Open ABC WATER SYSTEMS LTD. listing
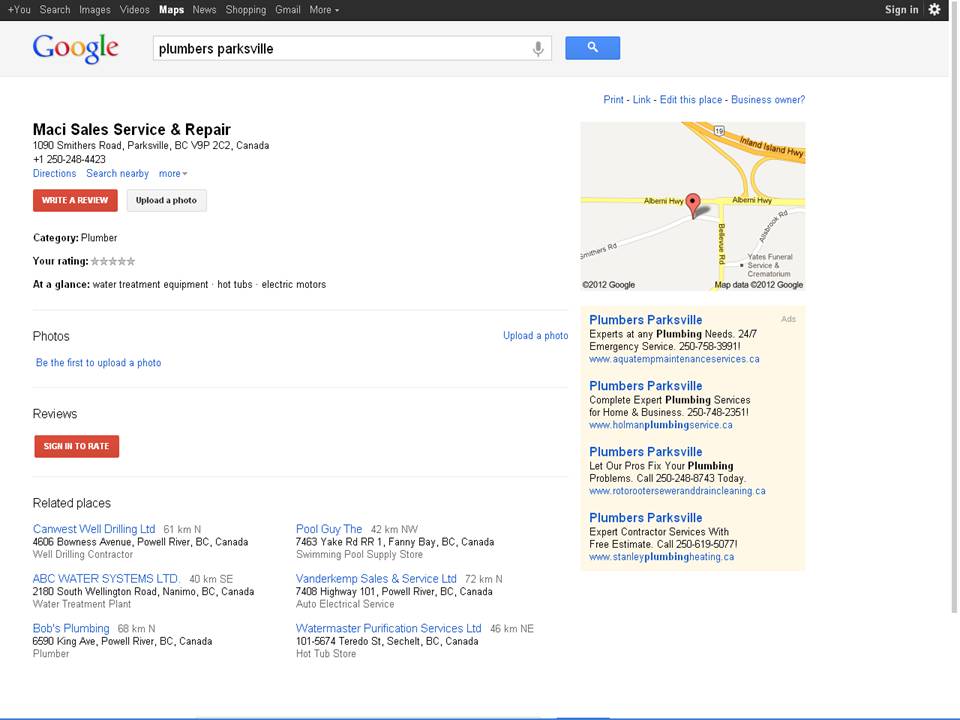This screenshot has width=960, height=720. pyautogui.click(x=106, y=579)
